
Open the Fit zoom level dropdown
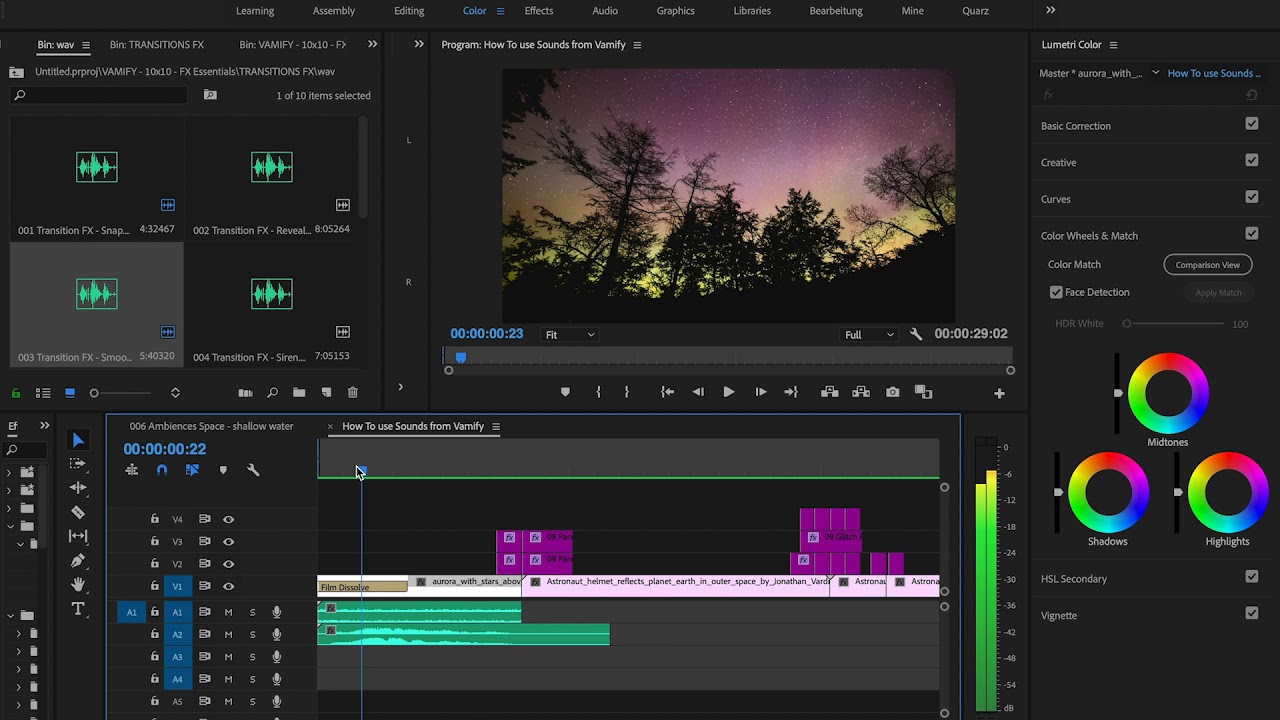570,335
